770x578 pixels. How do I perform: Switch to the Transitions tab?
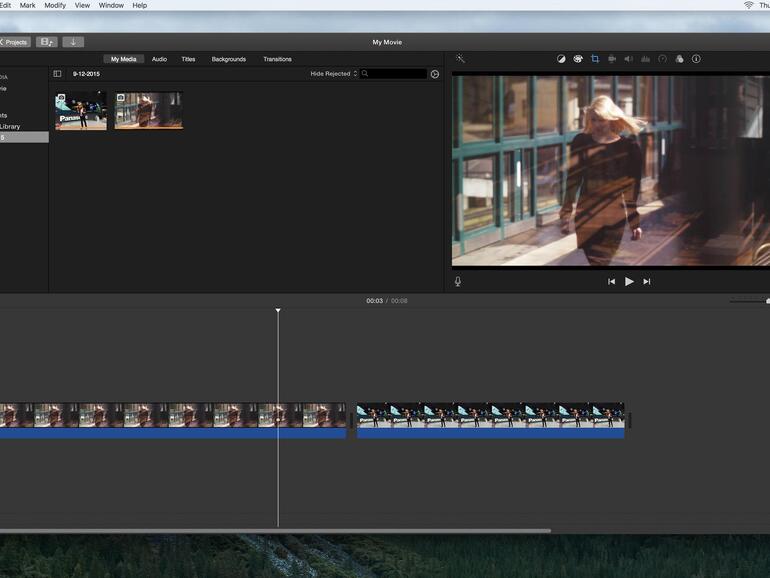pyautogui.click(x=277, y=59)
